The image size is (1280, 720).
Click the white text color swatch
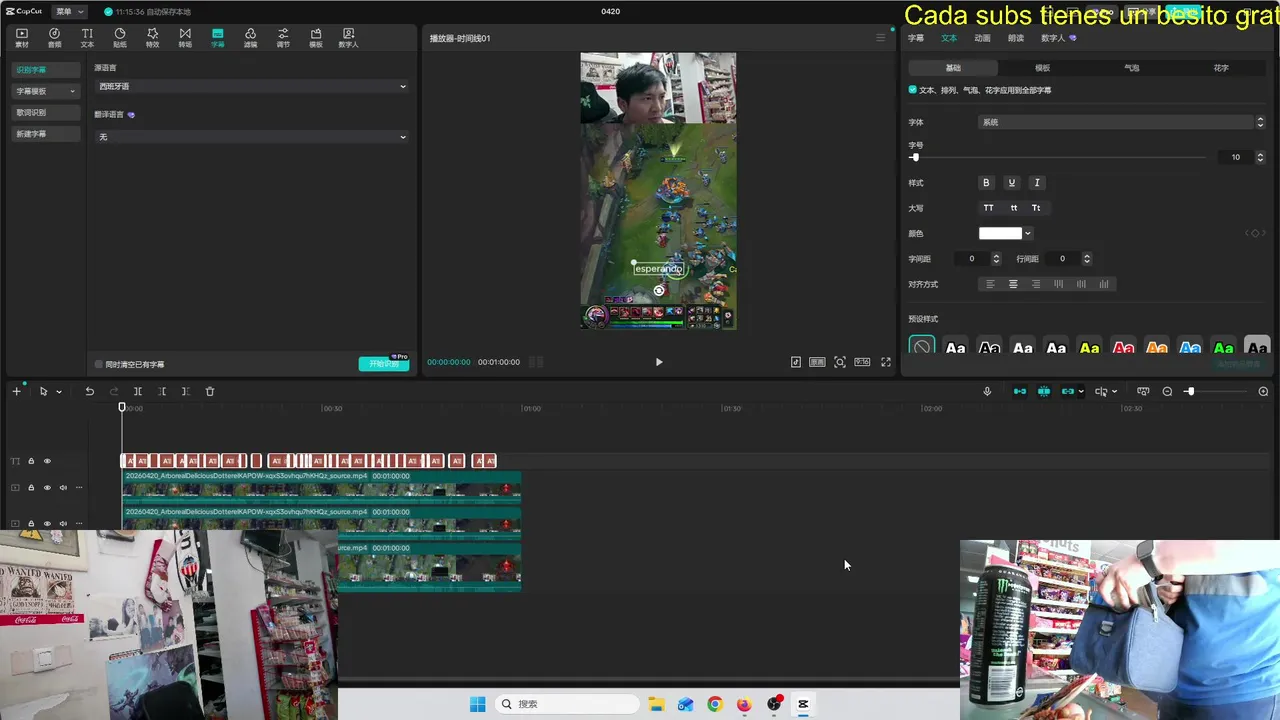(x=1000, y=234)
